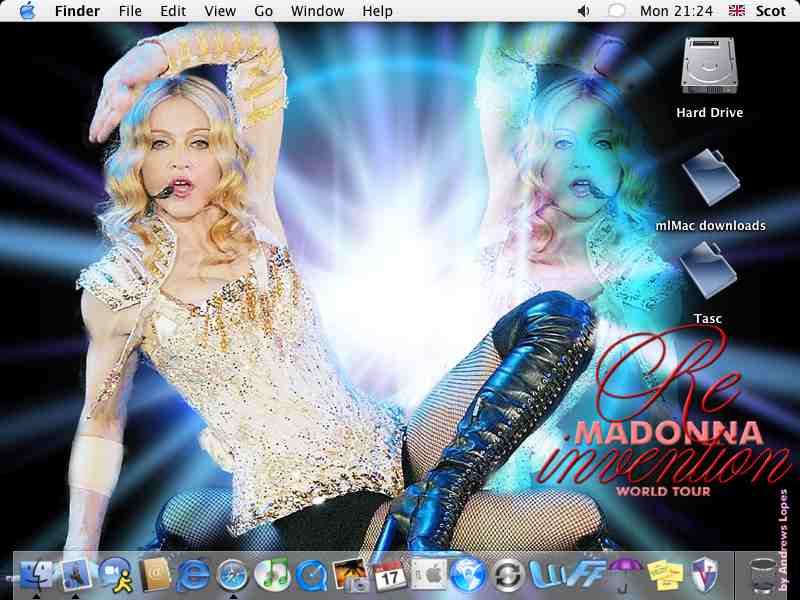Open the Window menu
Image resolution: width=800 pixels, height=600 pixels.
[317, 11]
